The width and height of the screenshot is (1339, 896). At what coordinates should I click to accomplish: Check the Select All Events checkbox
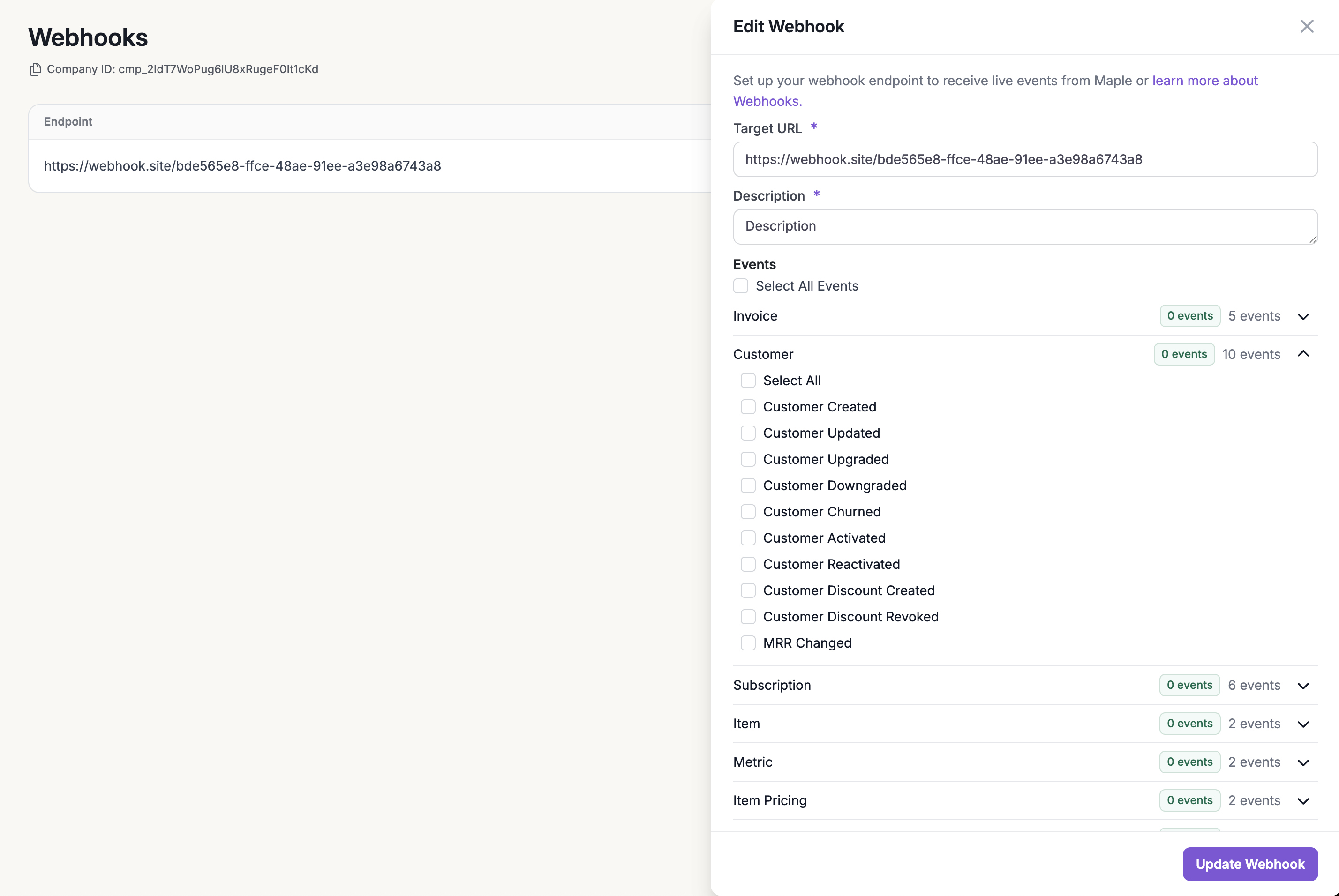click(741, 286)
